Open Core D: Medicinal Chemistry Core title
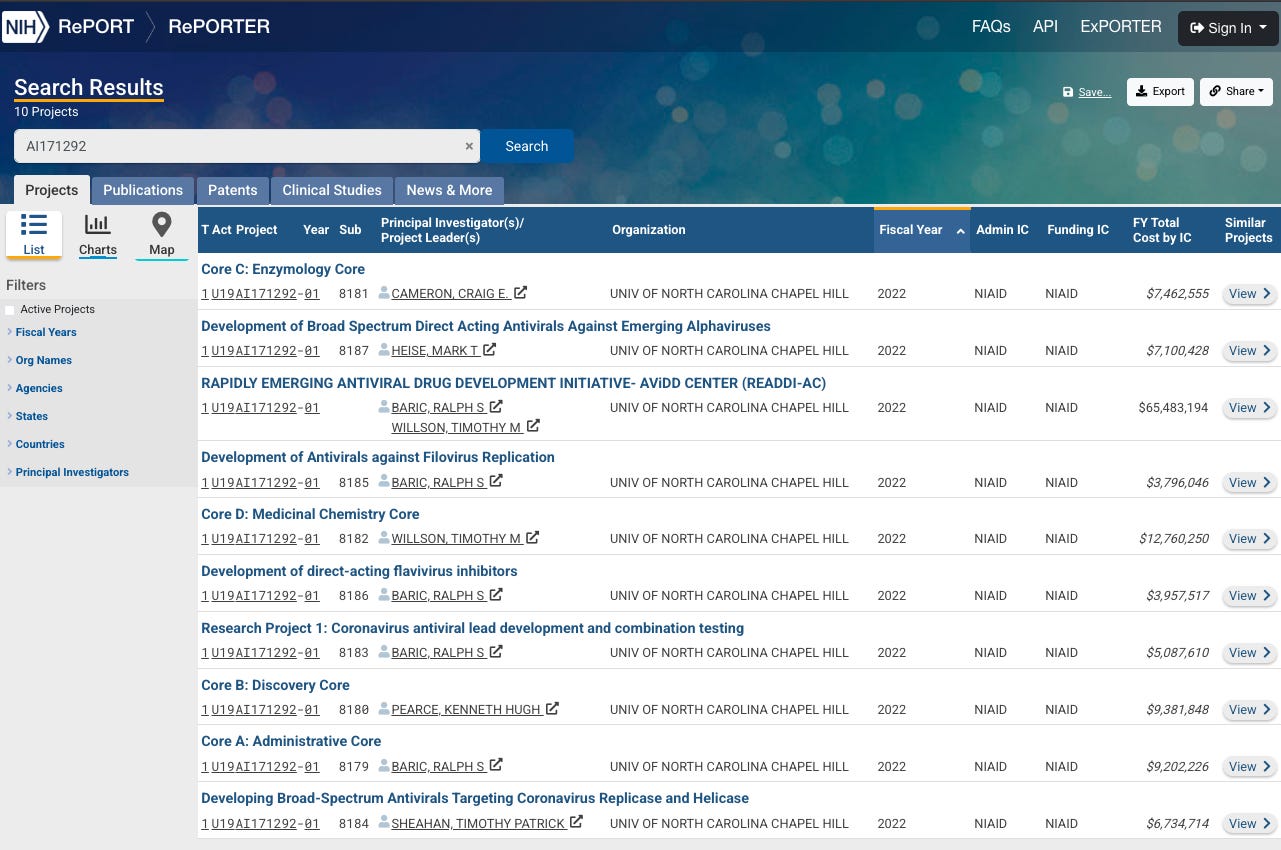Viewport: 1281px width, 850px height. (310, 514)
